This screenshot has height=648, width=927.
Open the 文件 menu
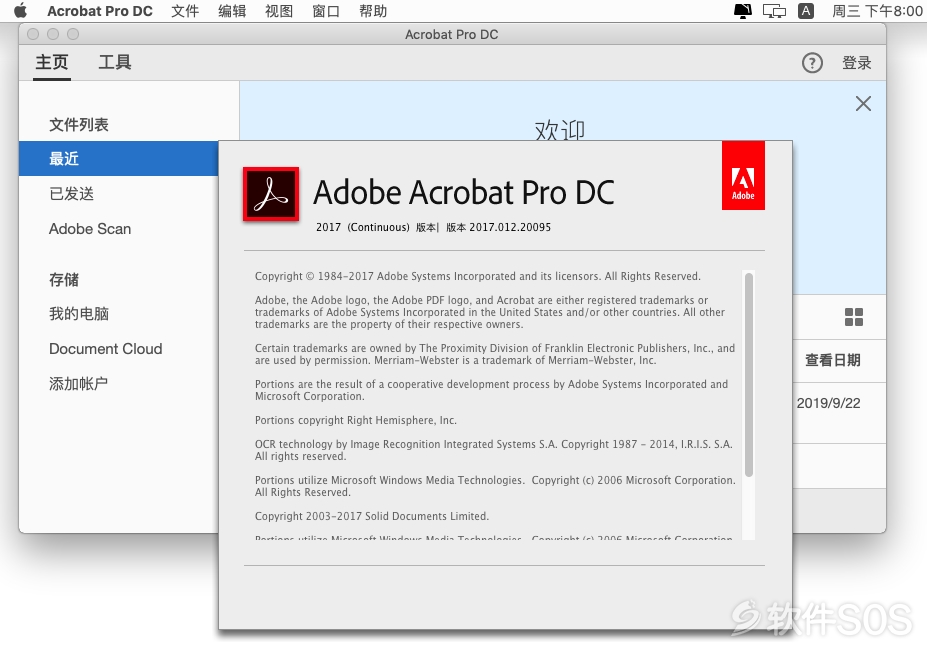pyautogui.click(x=185, y=11)
